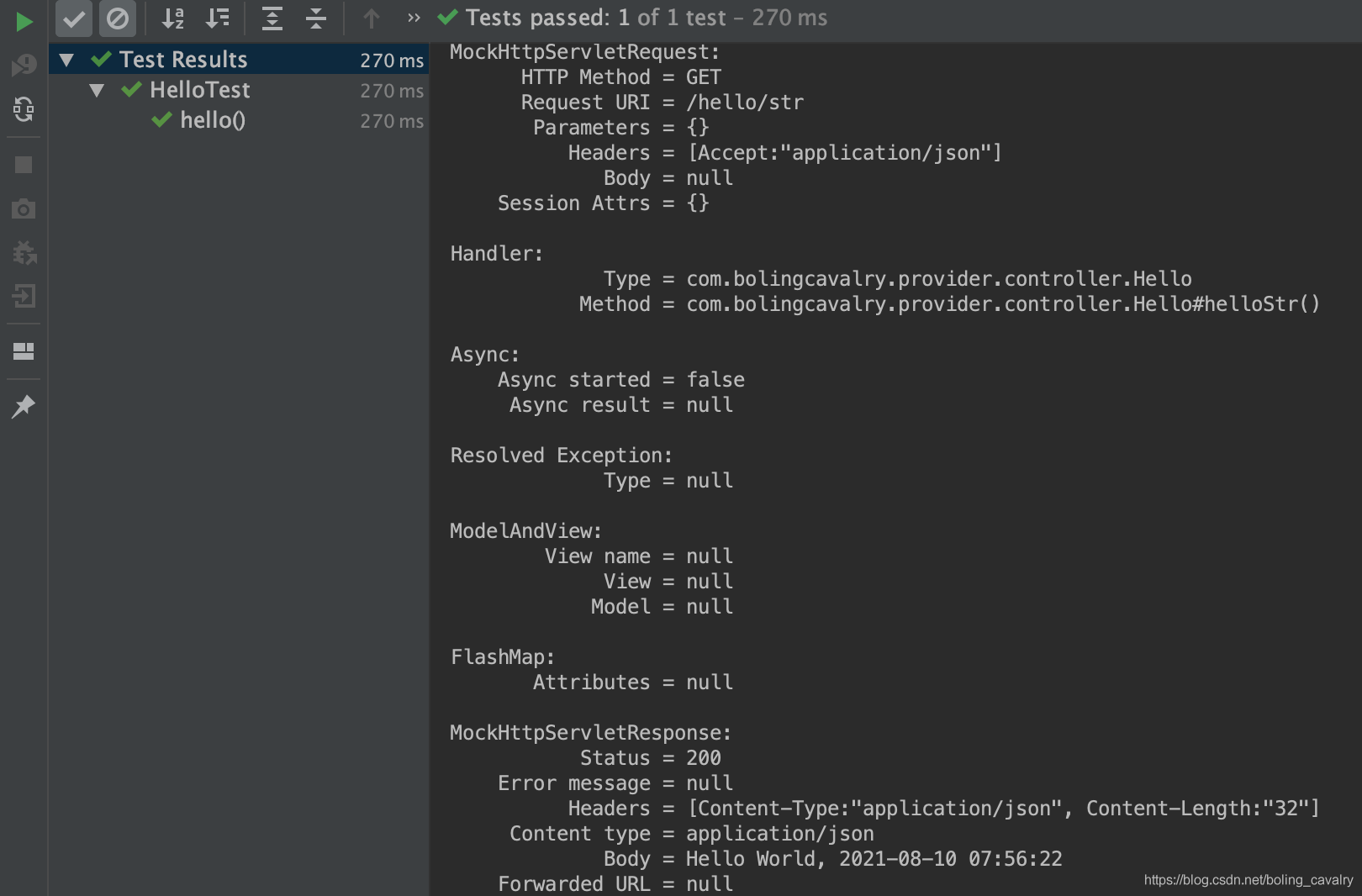Collapse the HelloTest tree node
The height and width of the screenshot is (896, 1362).
(97, 90)
